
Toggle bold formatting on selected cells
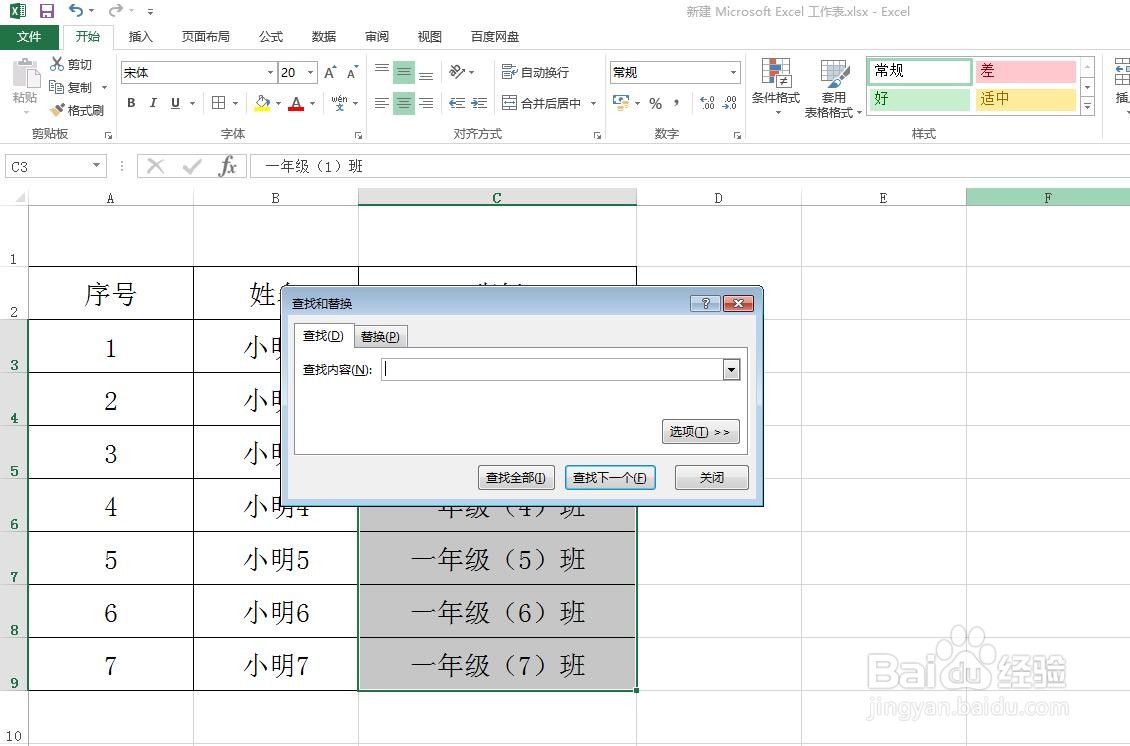tap(130, 103)
